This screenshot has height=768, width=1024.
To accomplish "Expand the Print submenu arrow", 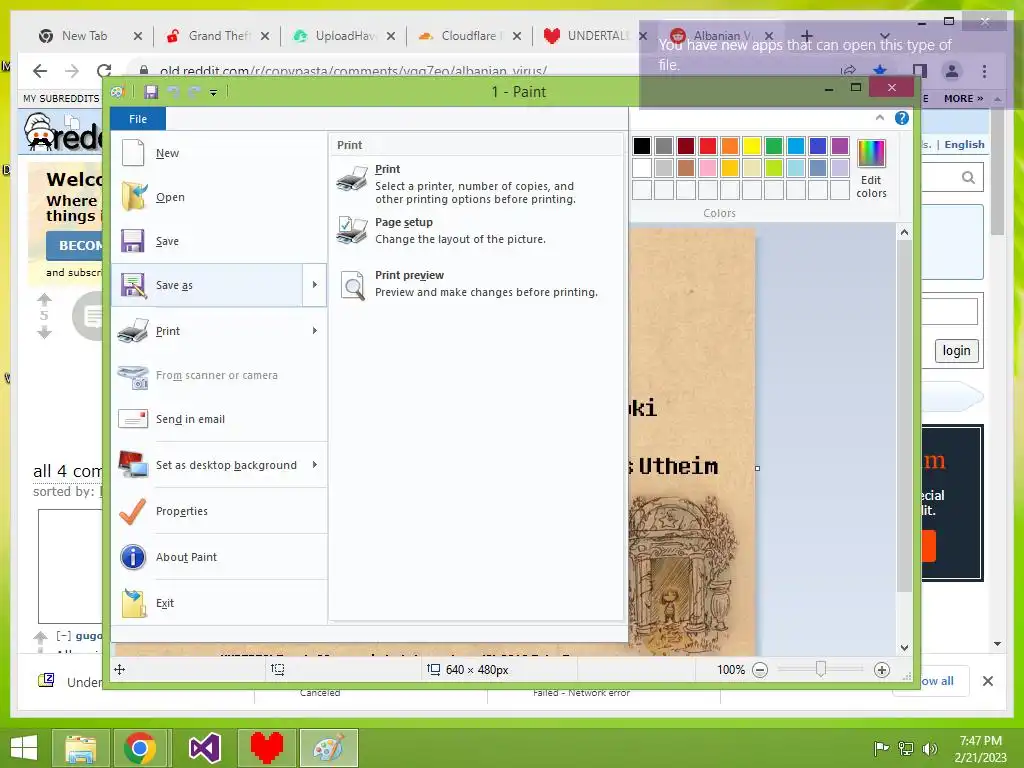I will pos(315,331).
